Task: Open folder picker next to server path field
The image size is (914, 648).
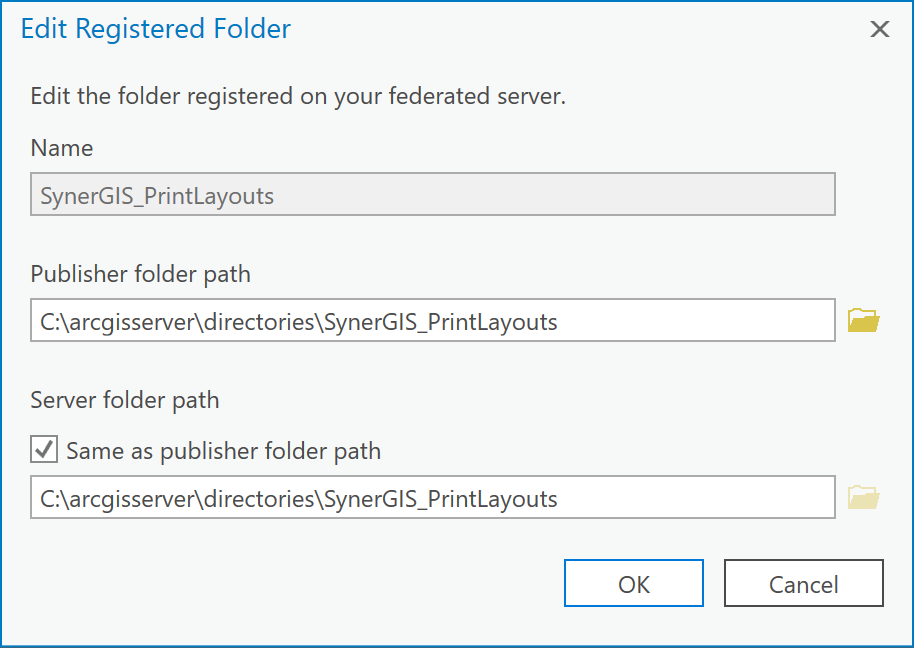Action: pyautogui.click(x=864, y=496)
